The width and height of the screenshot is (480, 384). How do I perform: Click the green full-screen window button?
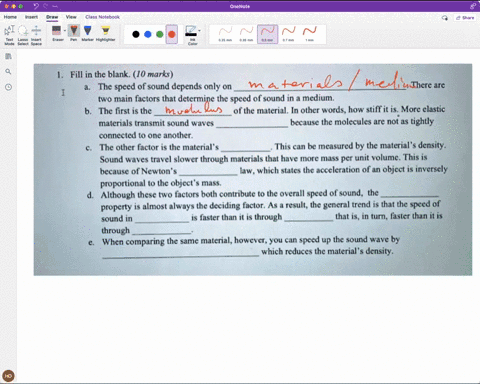[21, 6]
